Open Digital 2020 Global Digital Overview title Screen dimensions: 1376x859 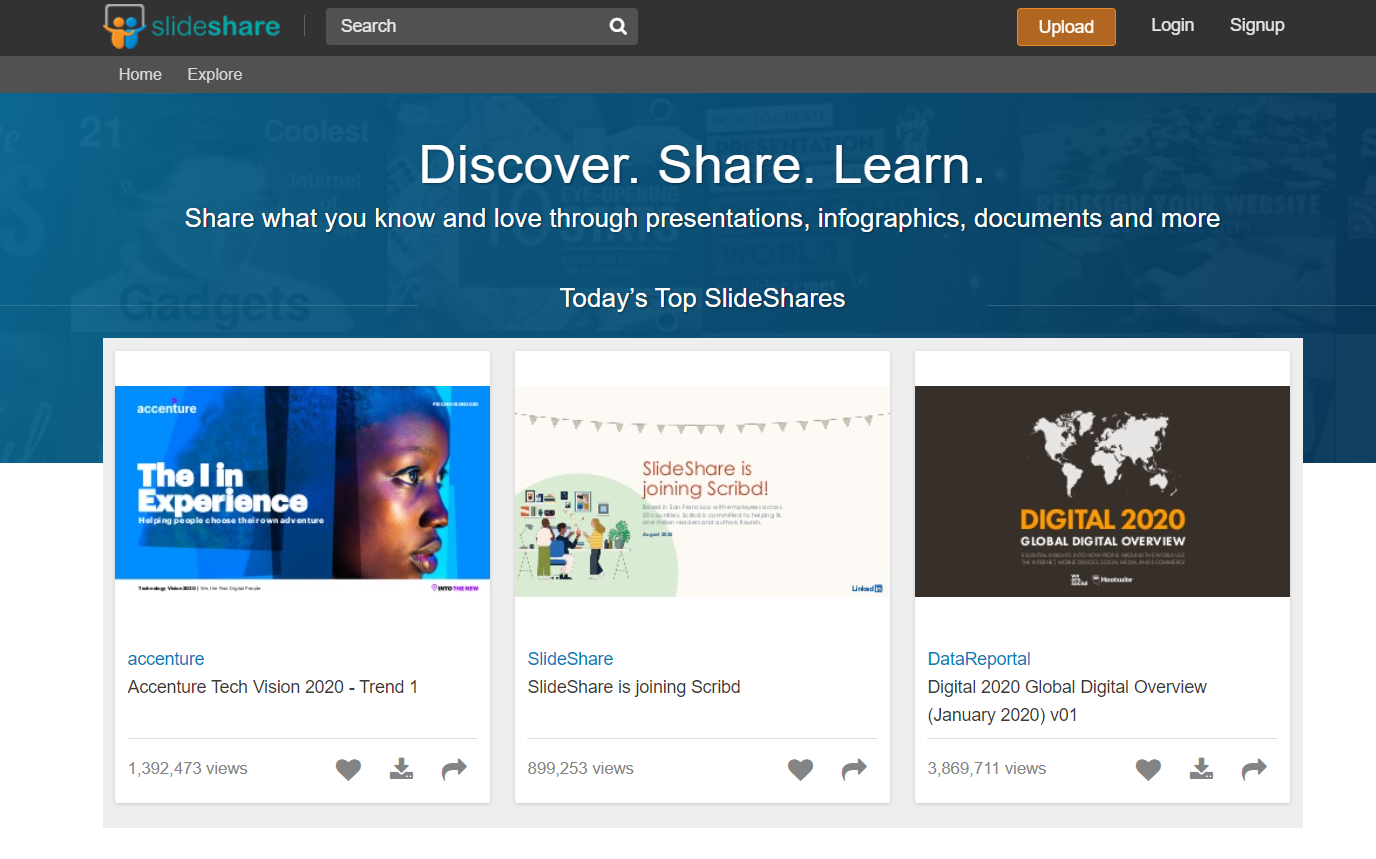pos(1067,701)
